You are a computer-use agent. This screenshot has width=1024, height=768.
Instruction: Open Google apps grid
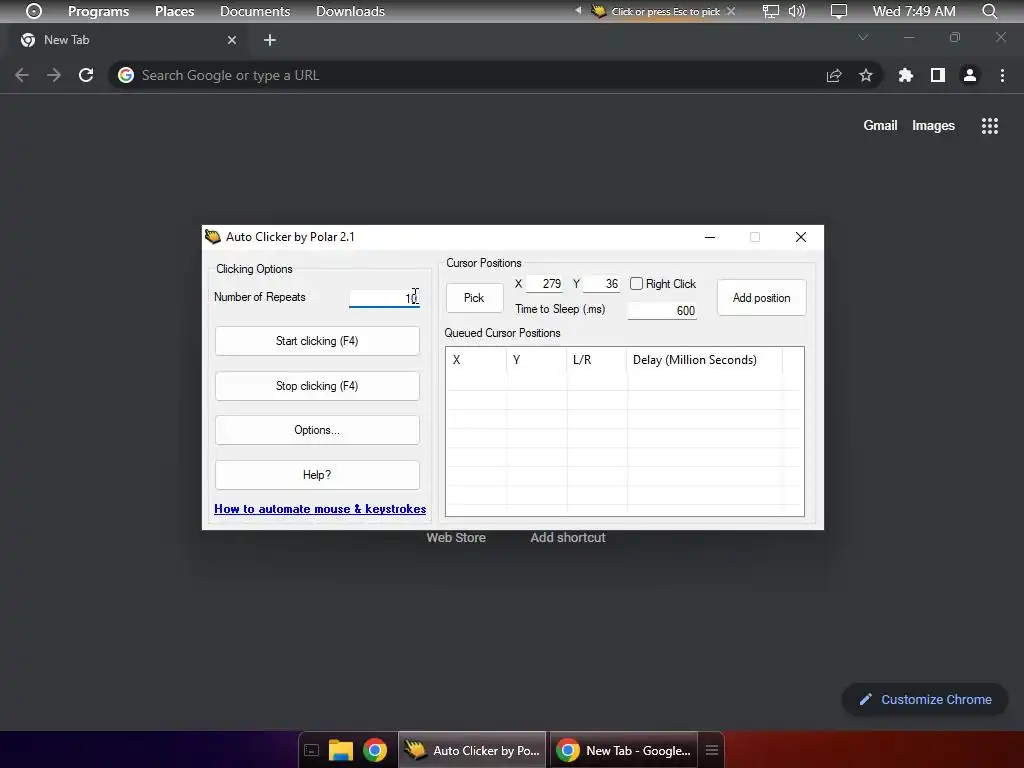coord(990,126)
